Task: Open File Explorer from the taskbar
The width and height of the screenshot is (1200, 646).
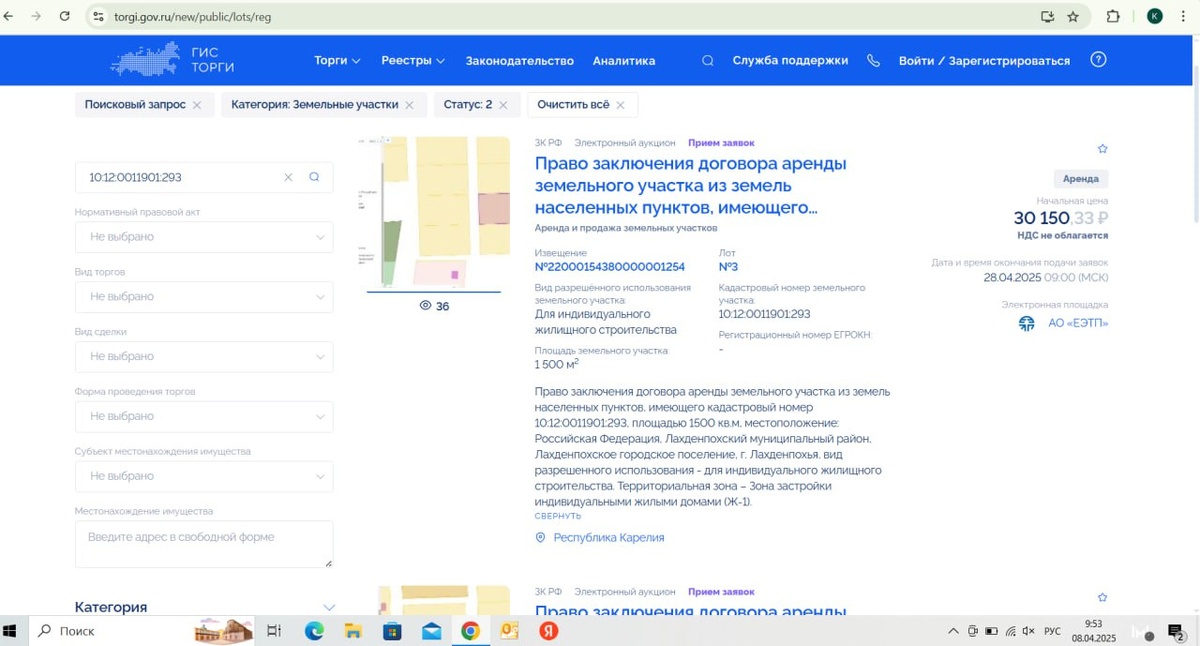Action: tap(353, 631)
